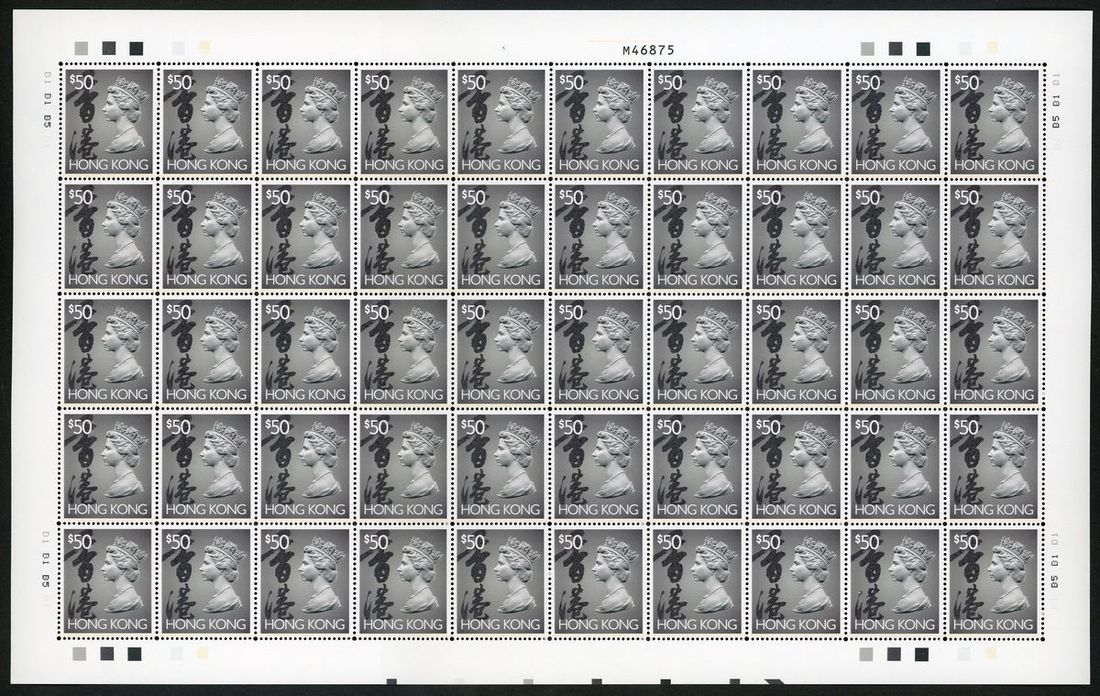Click the plate number marking at lower left margin
Viewport: 1100px width, 696px height.
[x=46, y=563]
